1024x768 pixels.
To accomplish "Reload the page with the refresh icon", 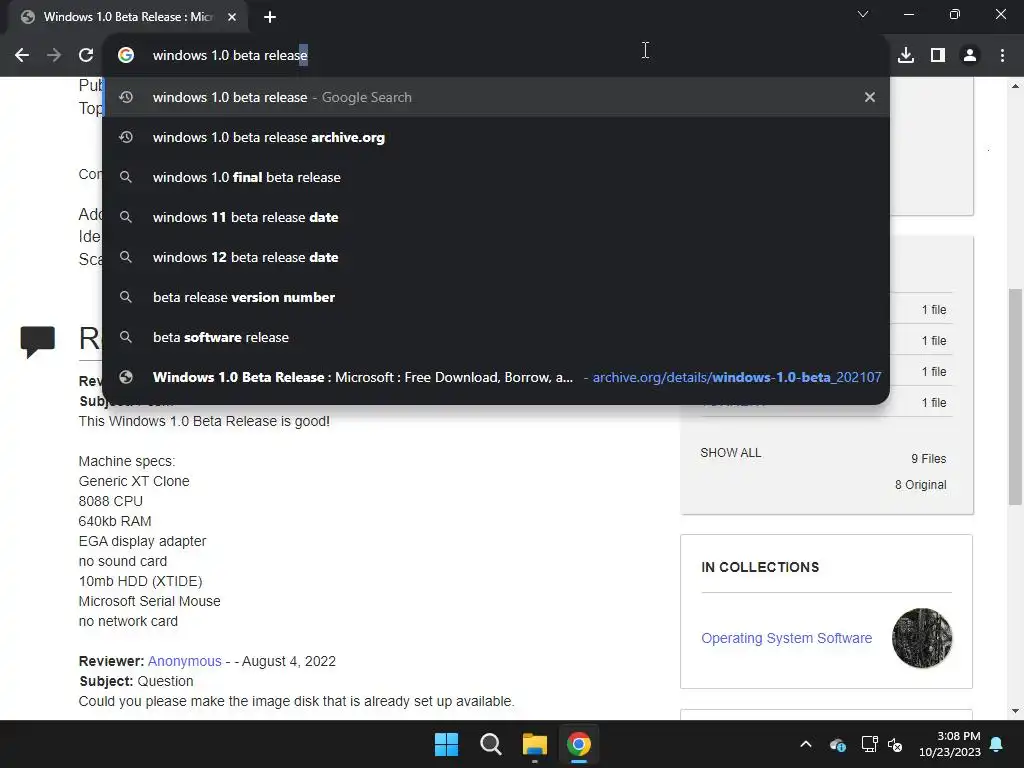I will (x=86, y=56).
